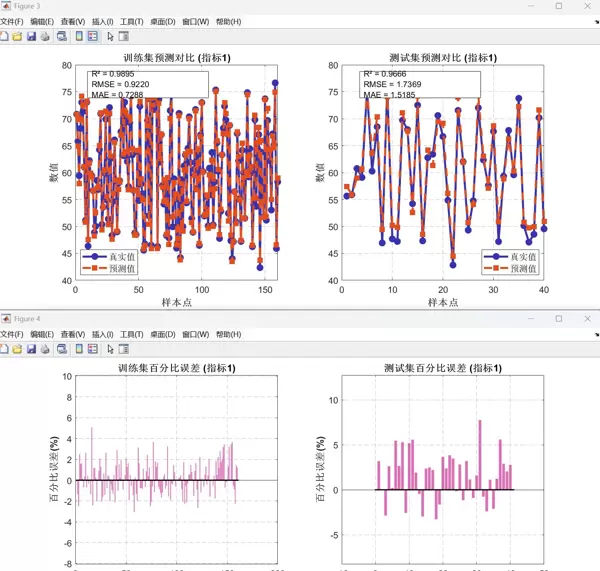Toggle Insert Colorbar in Figure 3 toolbar
600x571 pixels.
[79, 36]
